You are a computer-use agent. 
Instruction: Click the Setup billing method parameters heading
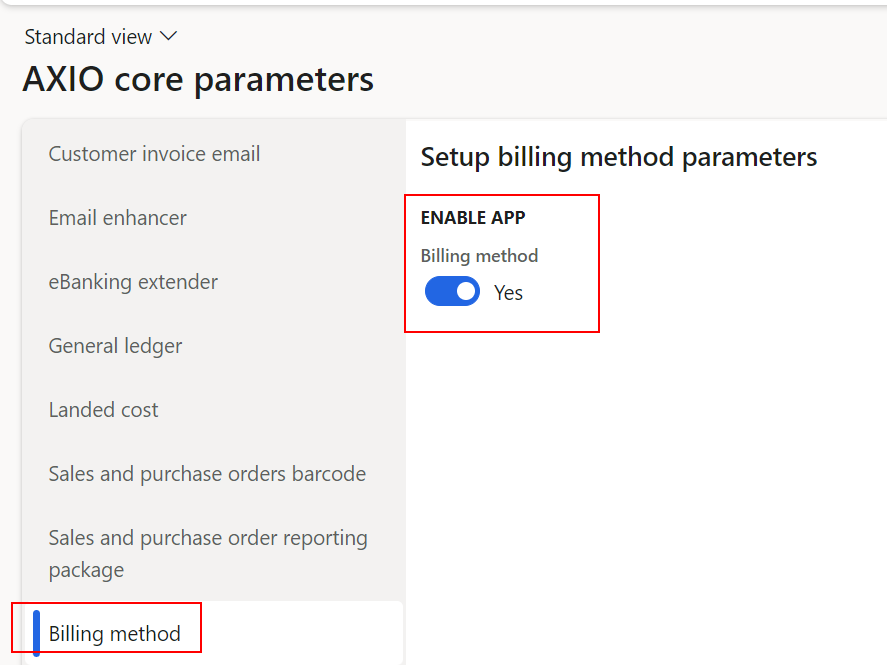tap(619, 157)
